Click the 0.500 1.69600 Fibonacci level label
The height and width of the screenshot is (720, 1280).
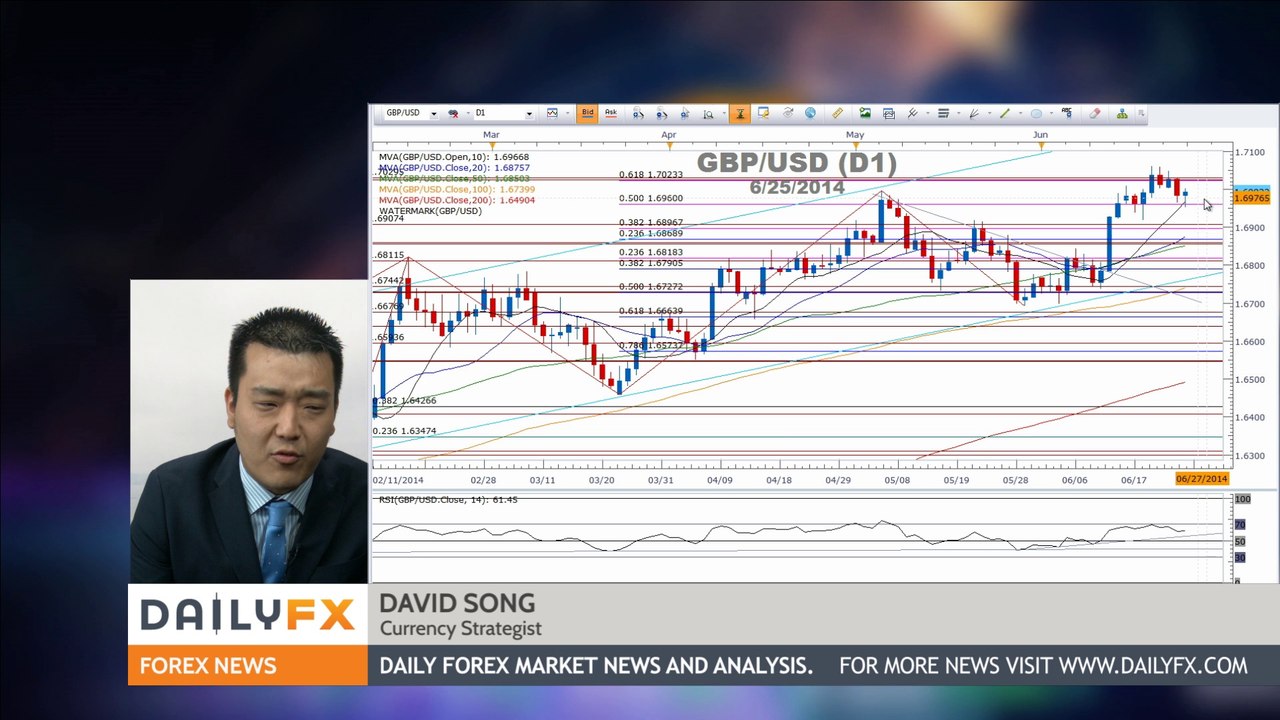point(651,198)
